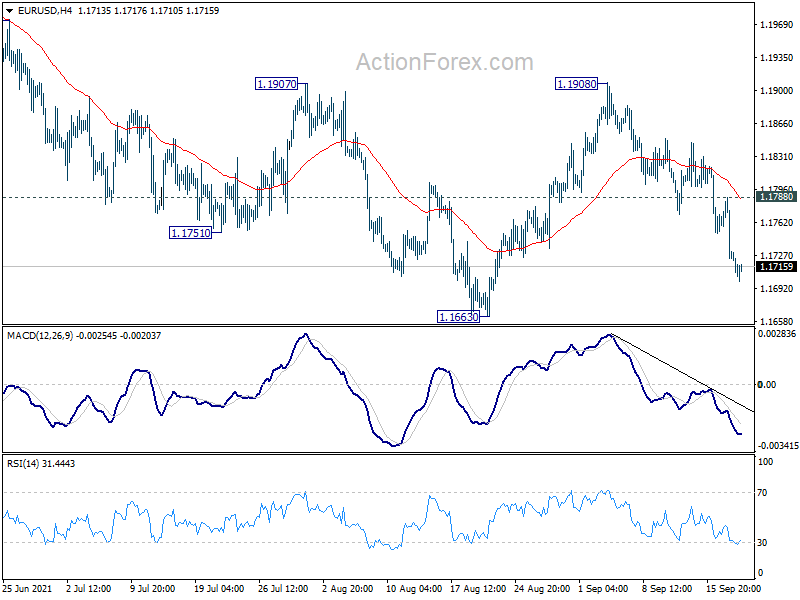Click the 26 Jul 12:00 time label
This screenshot has height=600, width=800.
283,588
